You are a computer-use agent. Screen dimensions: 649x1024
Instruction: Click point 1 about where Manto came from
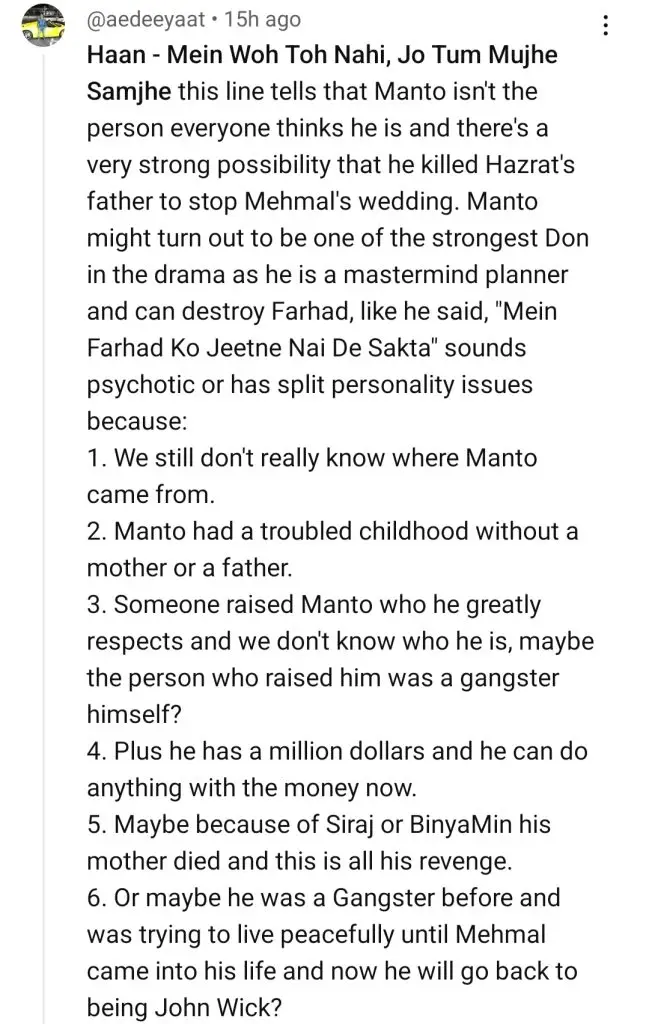[x=313, y=458]
